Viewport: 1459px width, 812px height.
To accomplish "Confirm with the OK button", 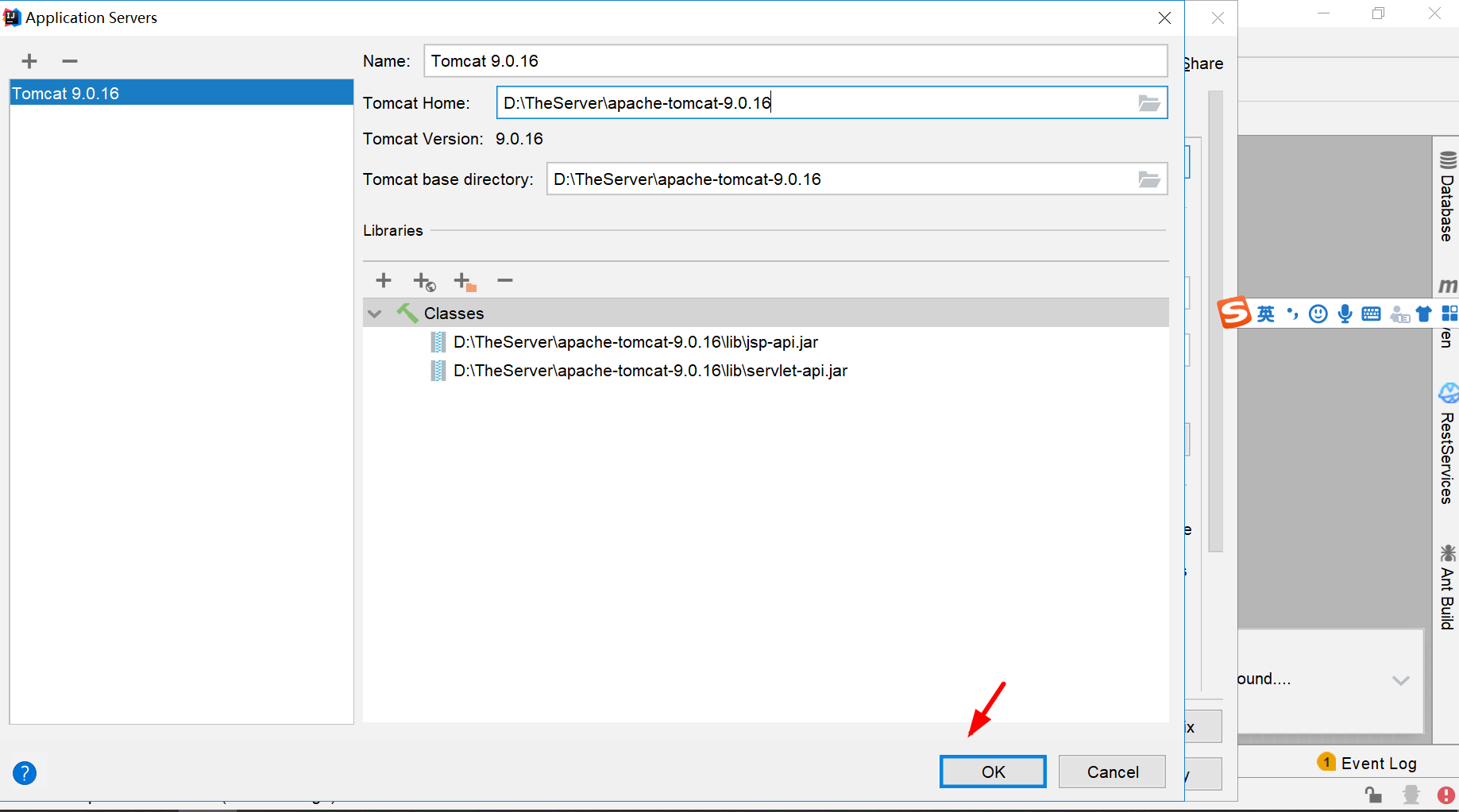I will pos(993,772).
